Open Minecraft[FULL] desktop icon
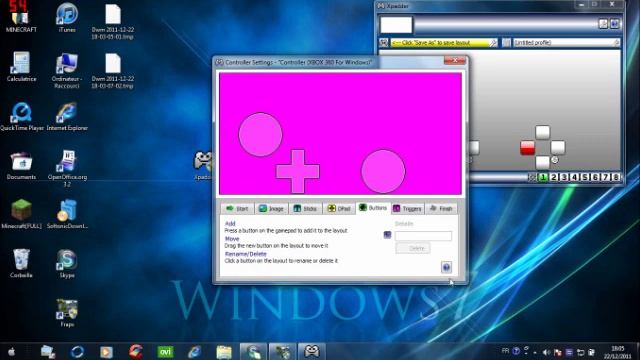 point(21,214)
